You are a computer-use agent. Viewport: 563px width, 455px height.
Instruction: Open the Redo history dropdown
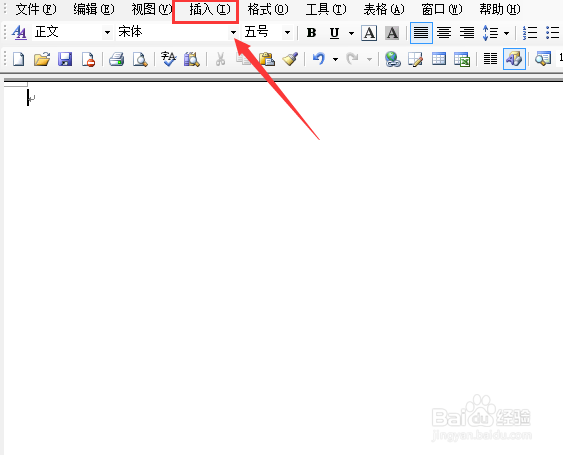(369, 60)
